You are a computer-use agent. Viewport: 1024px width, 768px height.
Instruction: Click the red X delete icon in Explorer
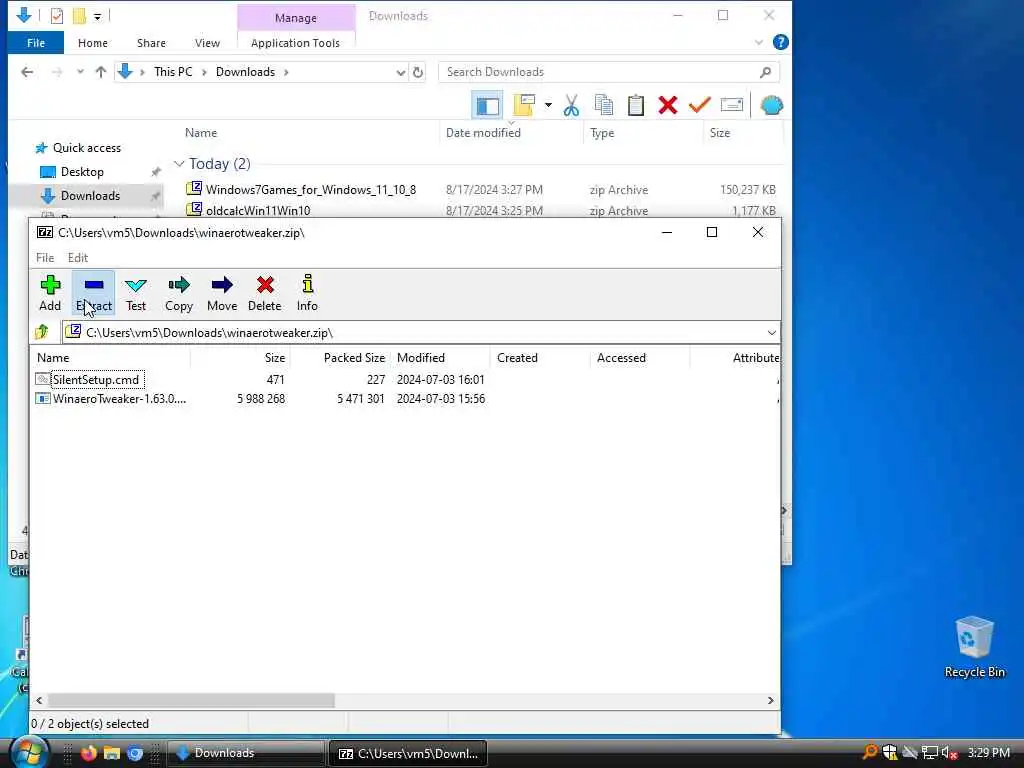click(x=667, y=105)
